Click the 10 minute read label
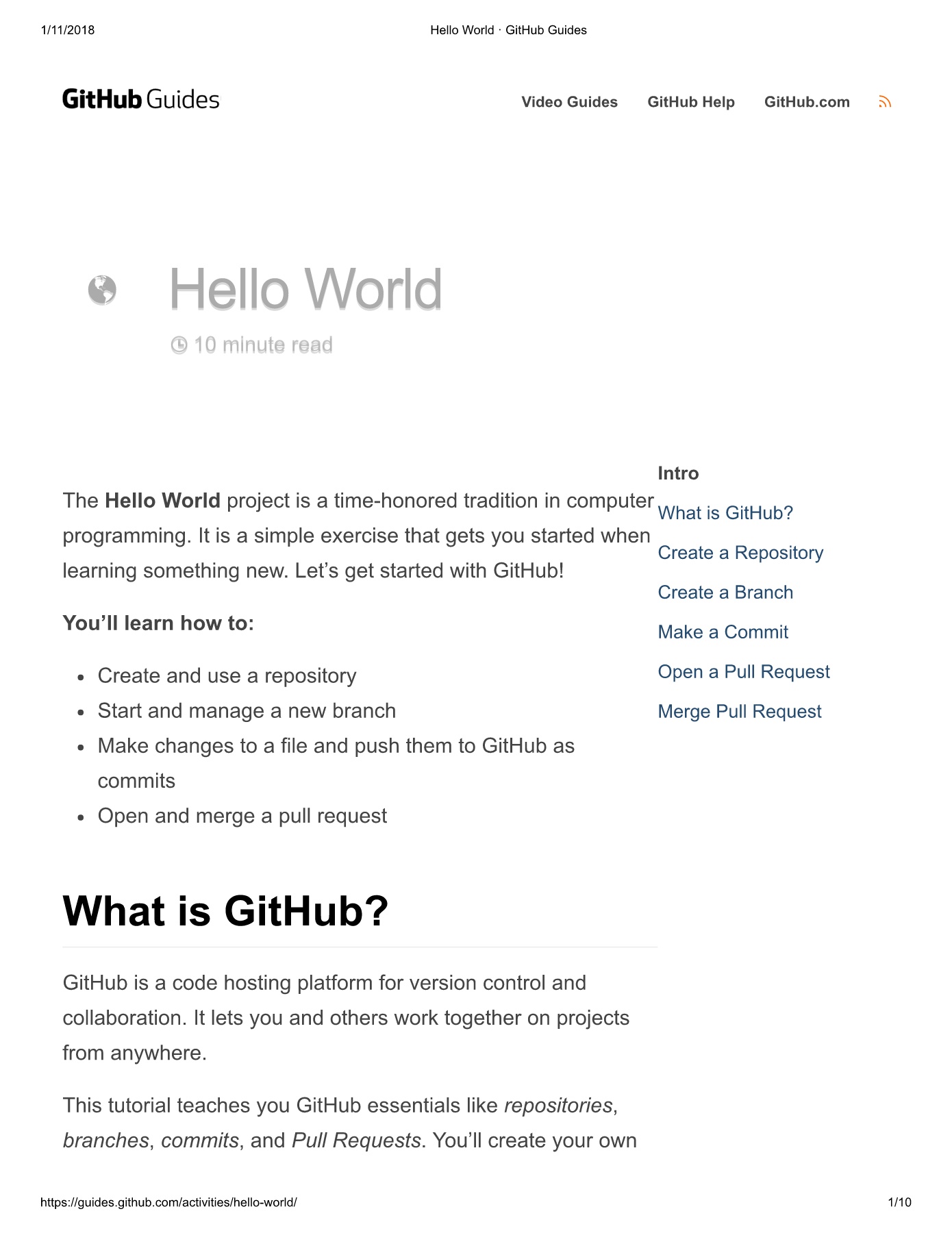Viewport: 952px width, 1233px height. [x=263, y=345]
